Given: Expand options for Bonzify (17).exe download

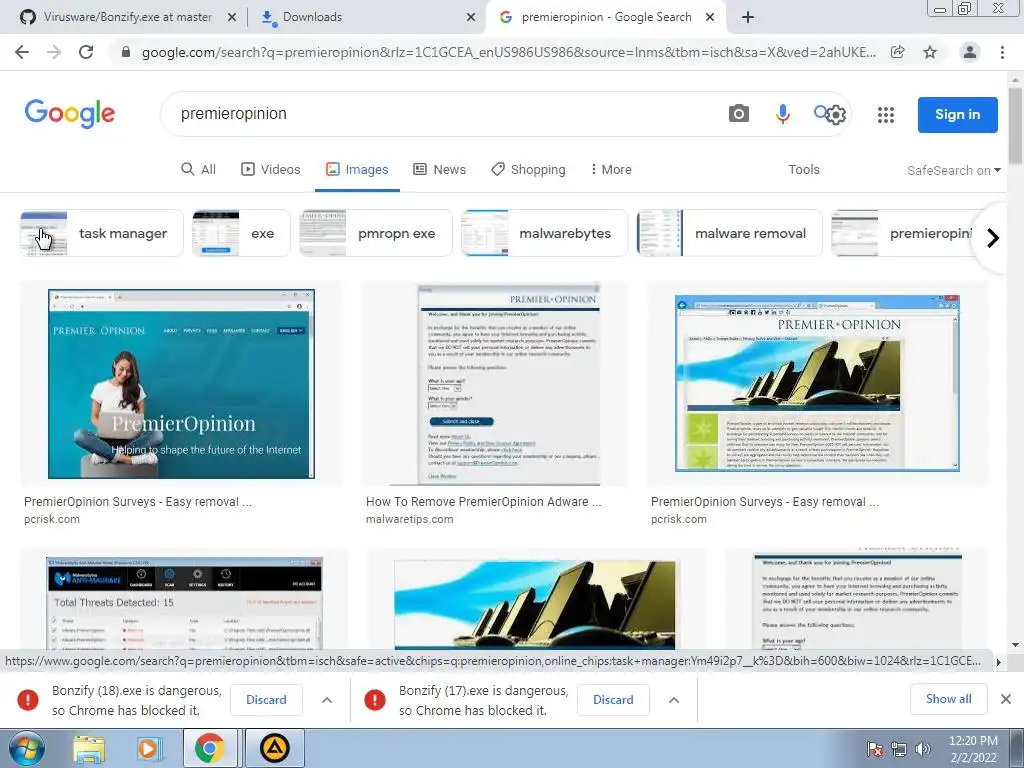Looking at the screenshot, I should (674, 699).
